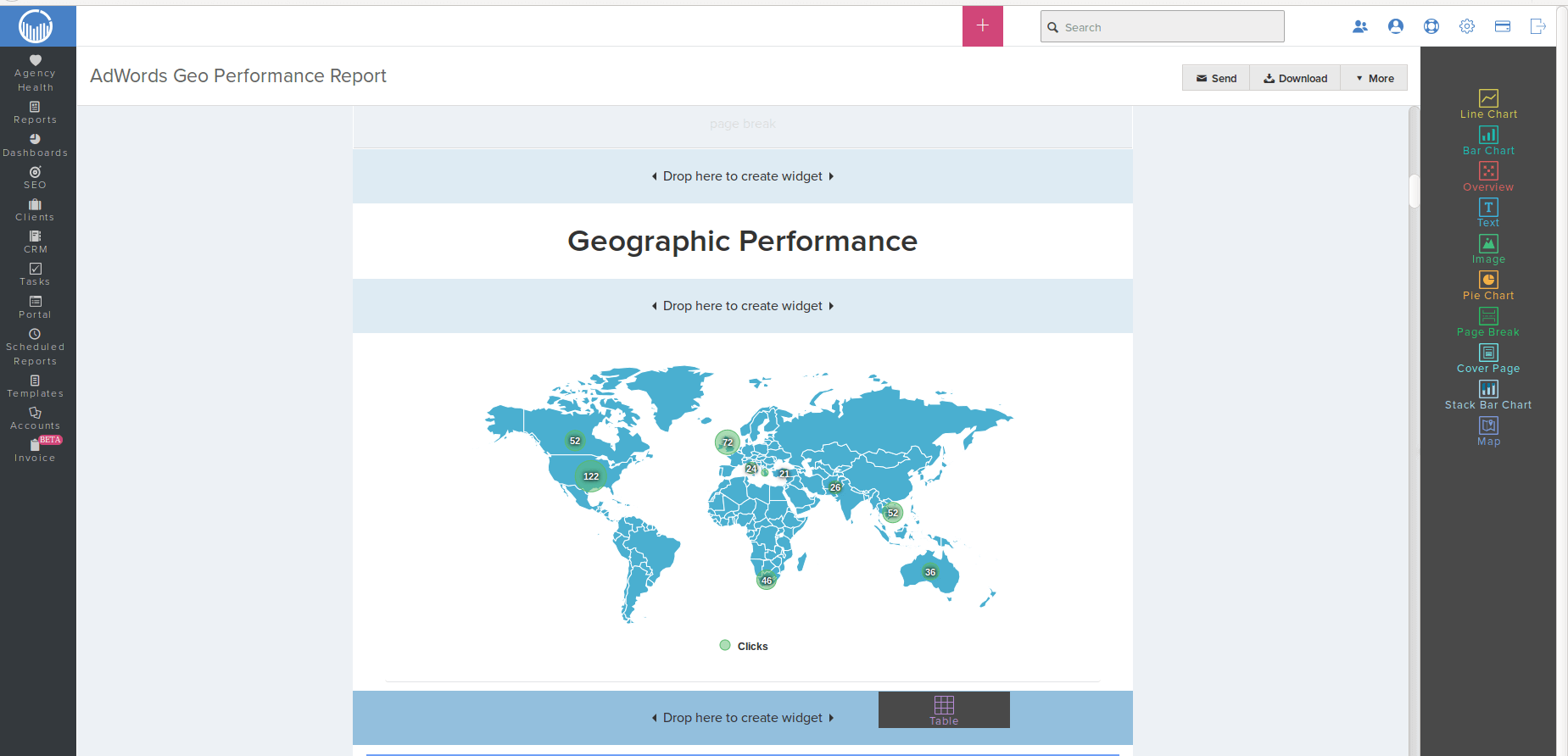Click the page break placeholder
The width and height of the screenshot is (1568, 756).
coord(743,124)
